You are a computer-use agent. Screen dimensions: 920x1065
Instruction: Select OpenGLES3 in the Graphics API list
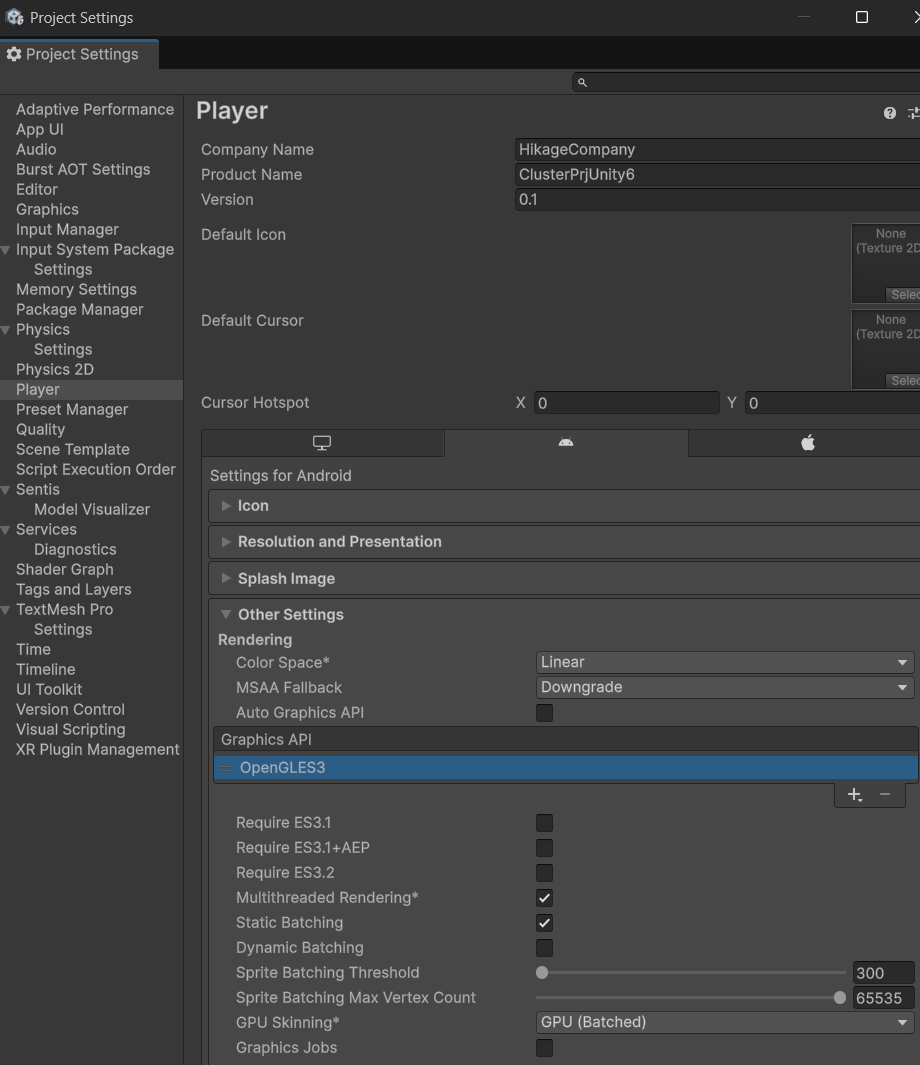[282, 768]
